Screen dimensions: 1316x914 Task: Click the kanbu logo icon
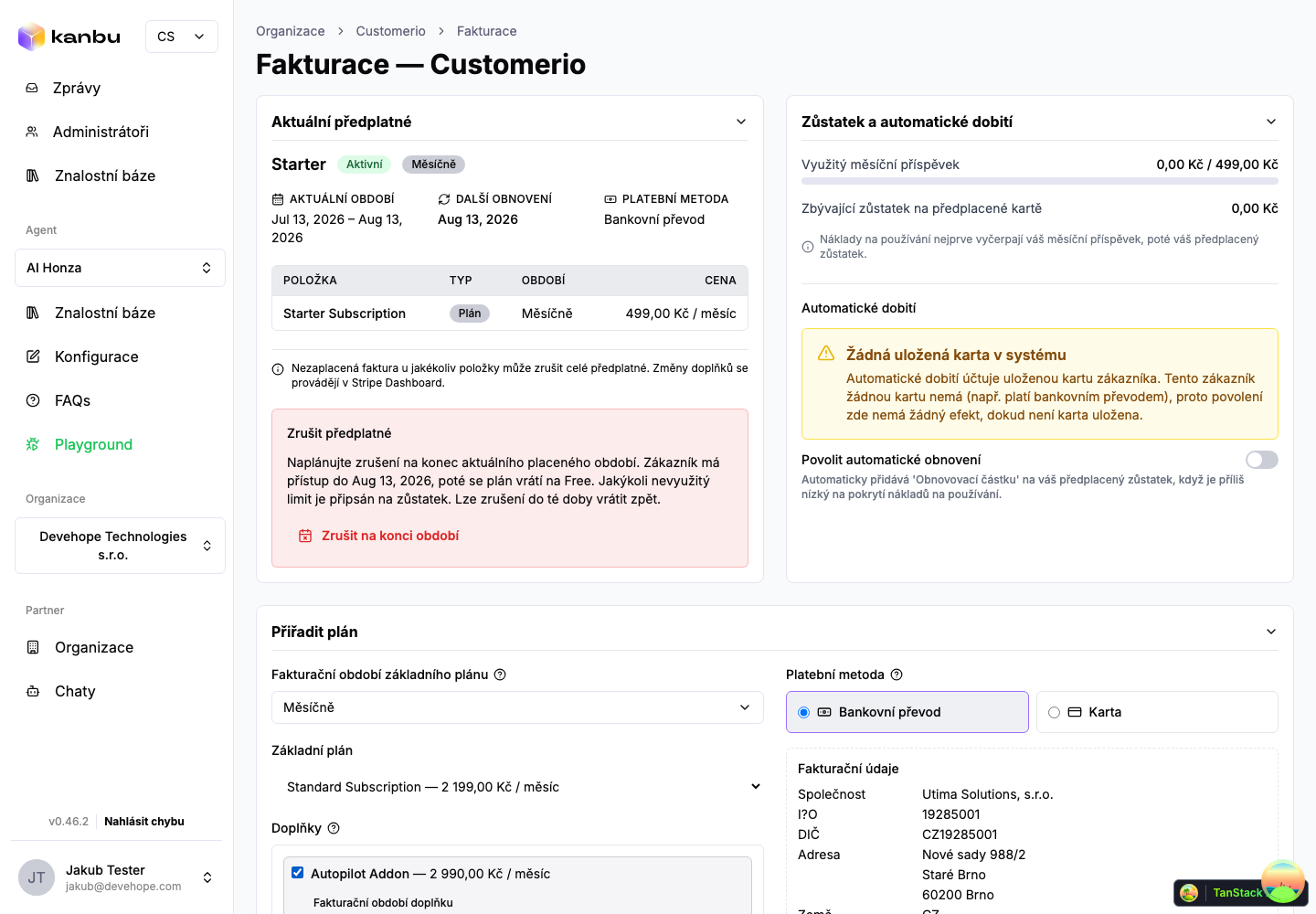[x=32, y=37]
